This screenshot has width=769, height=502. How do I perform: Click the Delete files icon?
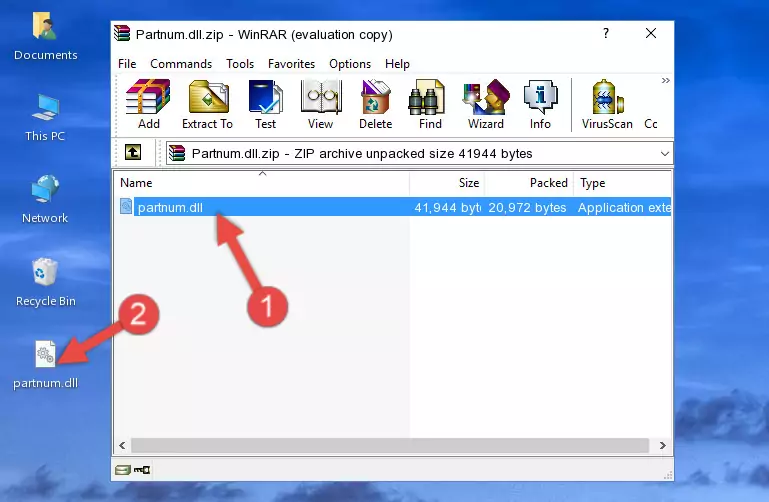pos(376,104)
